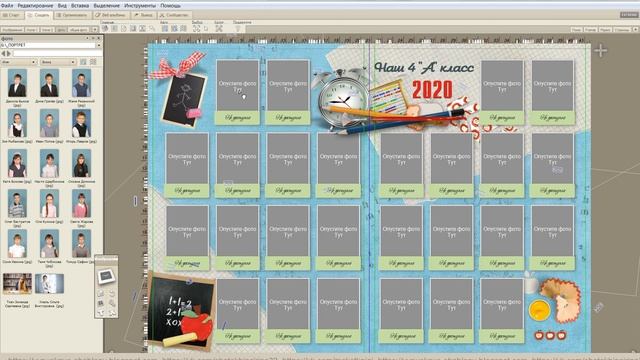Click the forward arrow in photo panel

tap(9, 53)
